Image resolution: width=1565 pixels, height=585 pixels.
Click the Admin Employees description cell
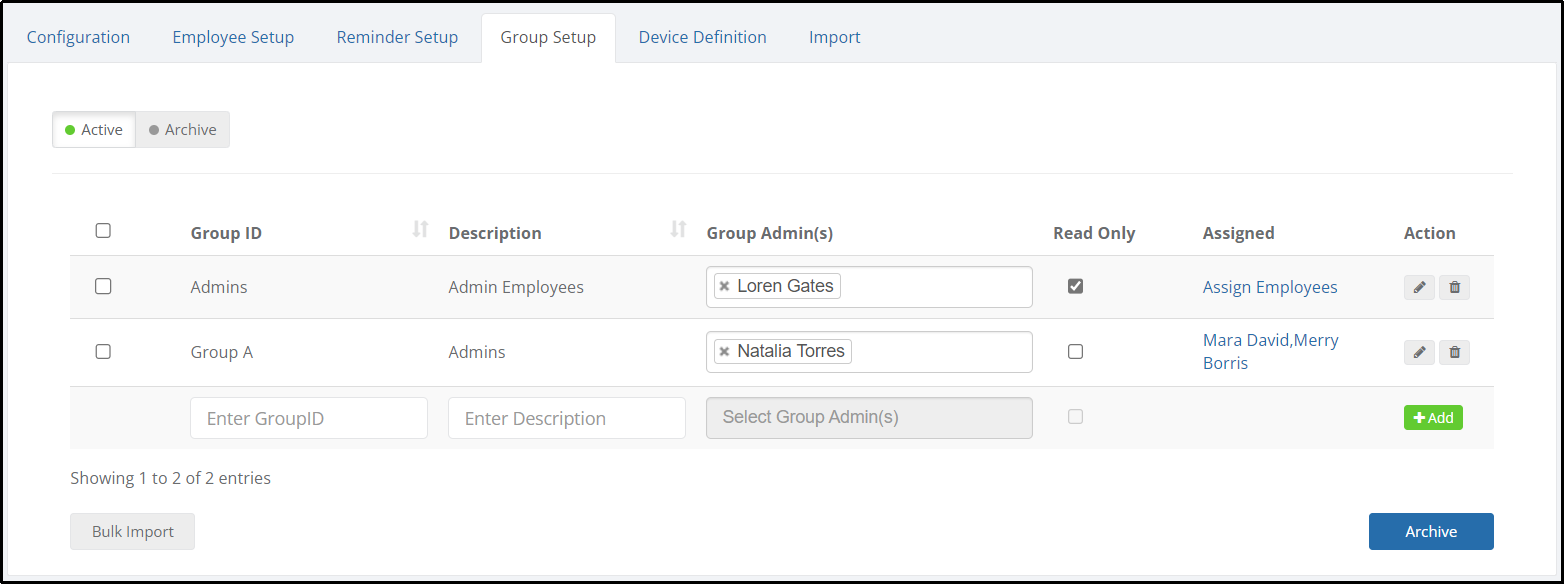[516, 287]
